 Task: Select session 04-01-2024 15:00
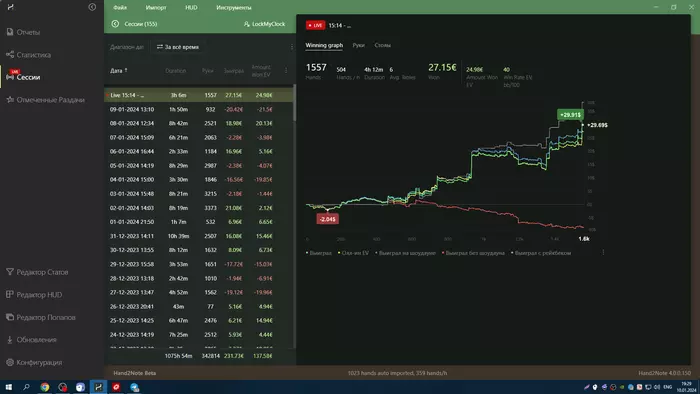199,179
